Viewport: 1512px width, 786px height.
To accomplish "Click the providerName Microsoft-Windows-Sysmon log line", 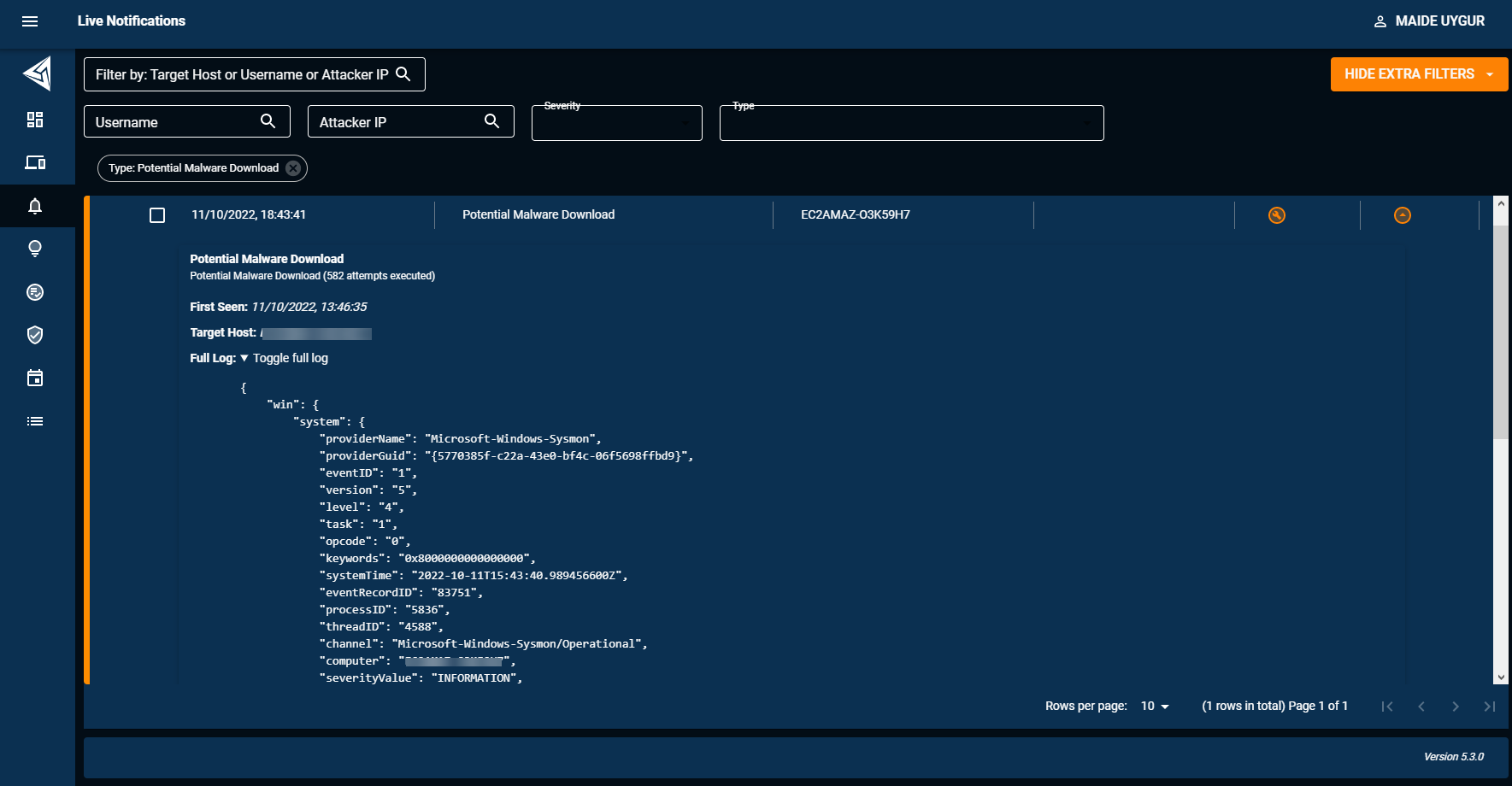I will click(460, 439).
